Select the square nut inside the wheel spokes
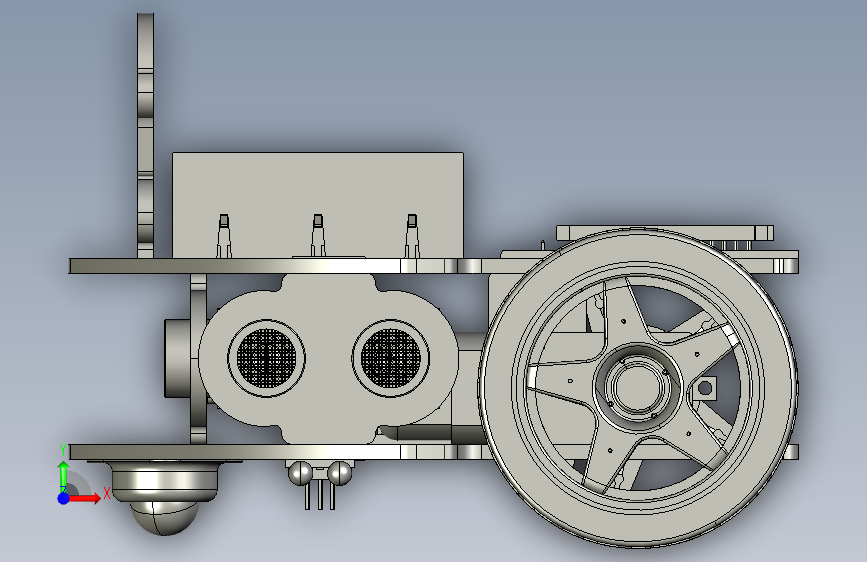 (x=704, y=388)
